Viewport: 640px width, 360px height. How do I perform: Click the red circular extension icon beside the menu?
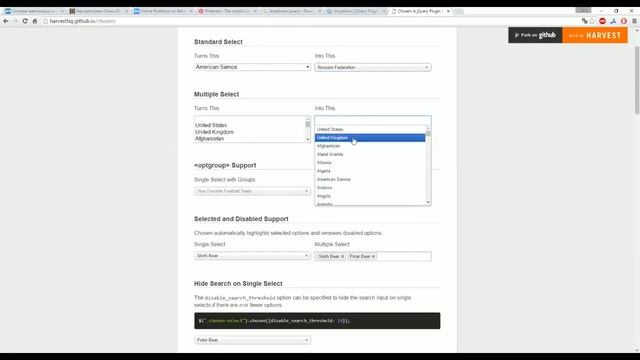pyautogui.click(x=624, y=21)
